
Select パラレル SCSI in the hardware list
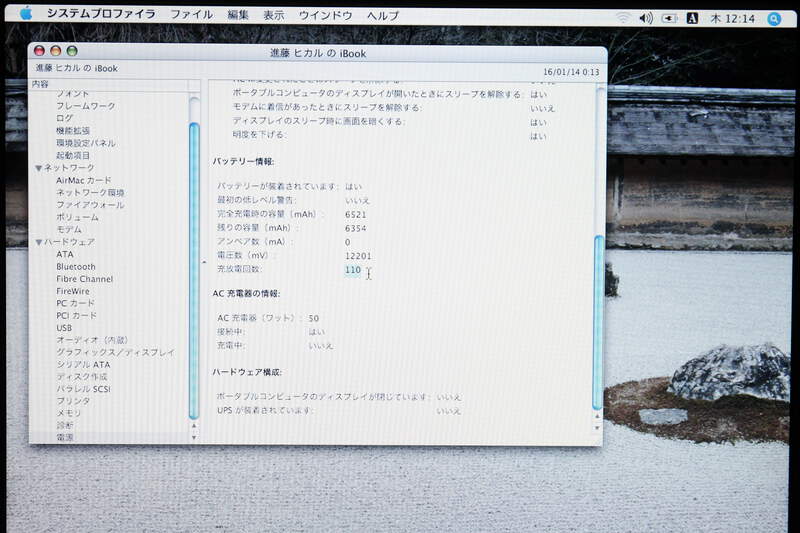(83, 389)
